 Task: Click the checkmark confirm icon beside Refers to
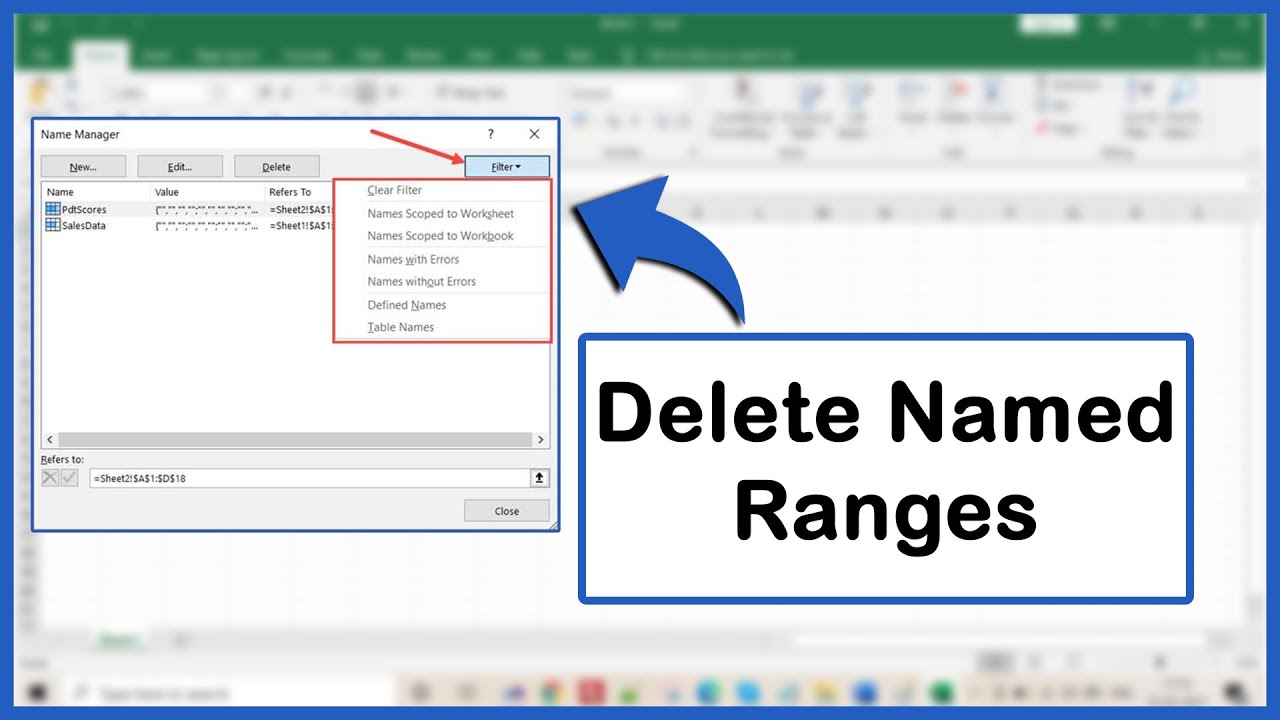pyautogui.click(x=69, y=478)
